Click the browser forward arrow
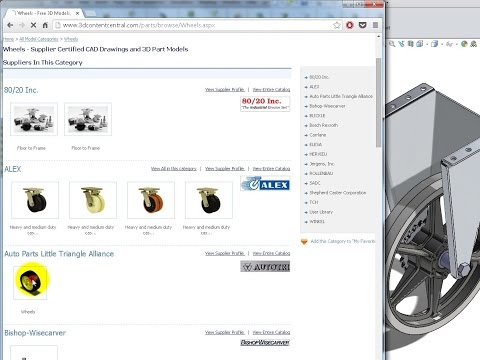This screenshot has height=360, width=480. (22, 25)
